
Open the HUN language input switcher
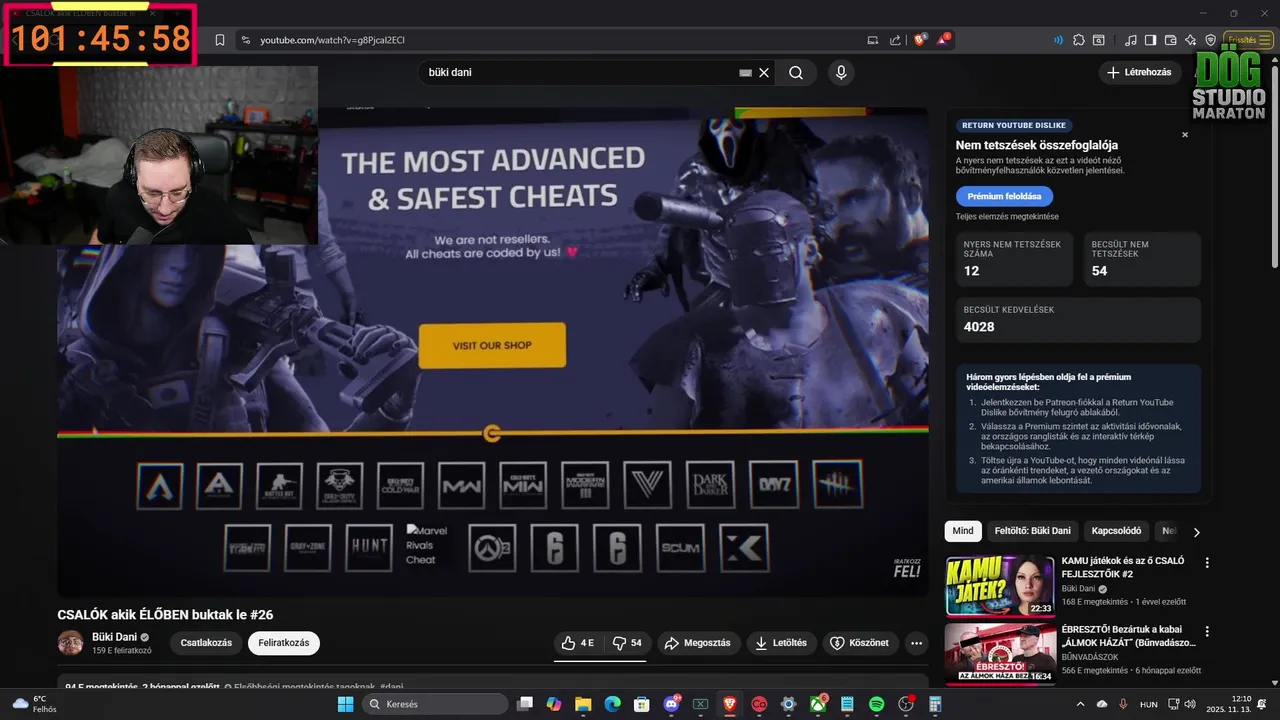1149,704
